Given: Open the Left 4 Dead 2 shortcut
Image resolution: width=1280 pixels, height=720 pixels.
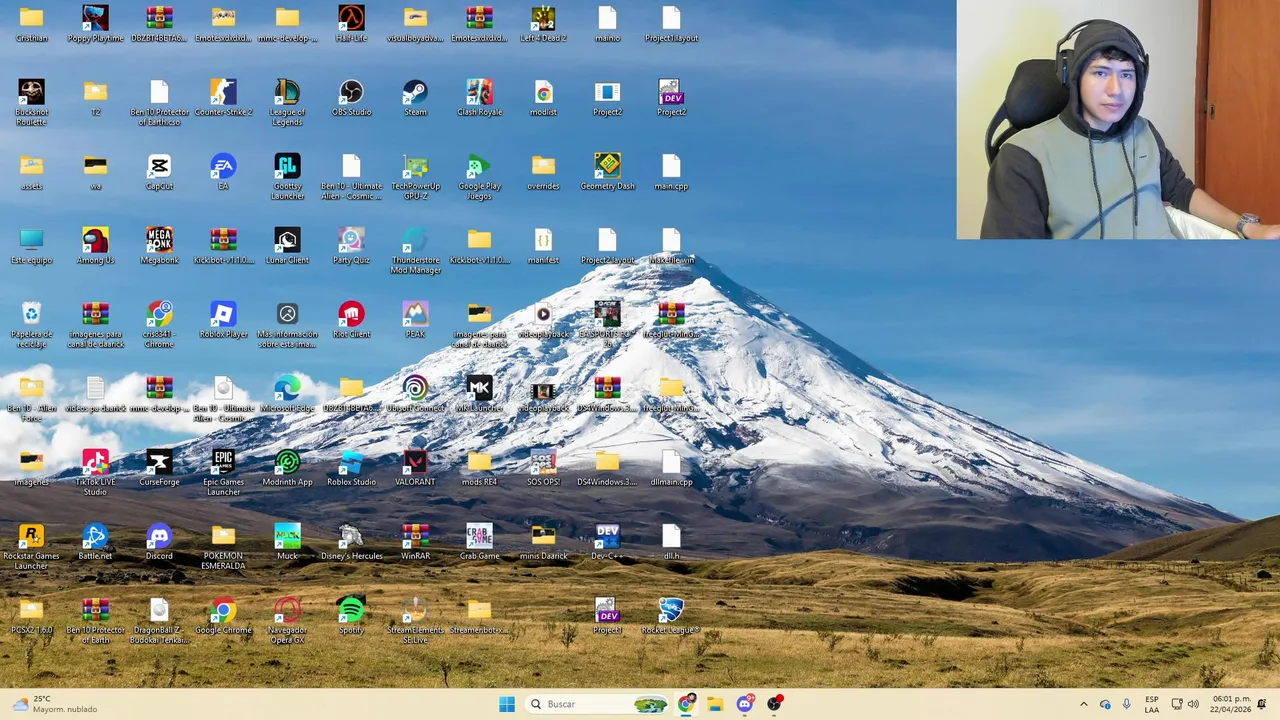Looking at the screenshot, I should click(x=543, y=24).
